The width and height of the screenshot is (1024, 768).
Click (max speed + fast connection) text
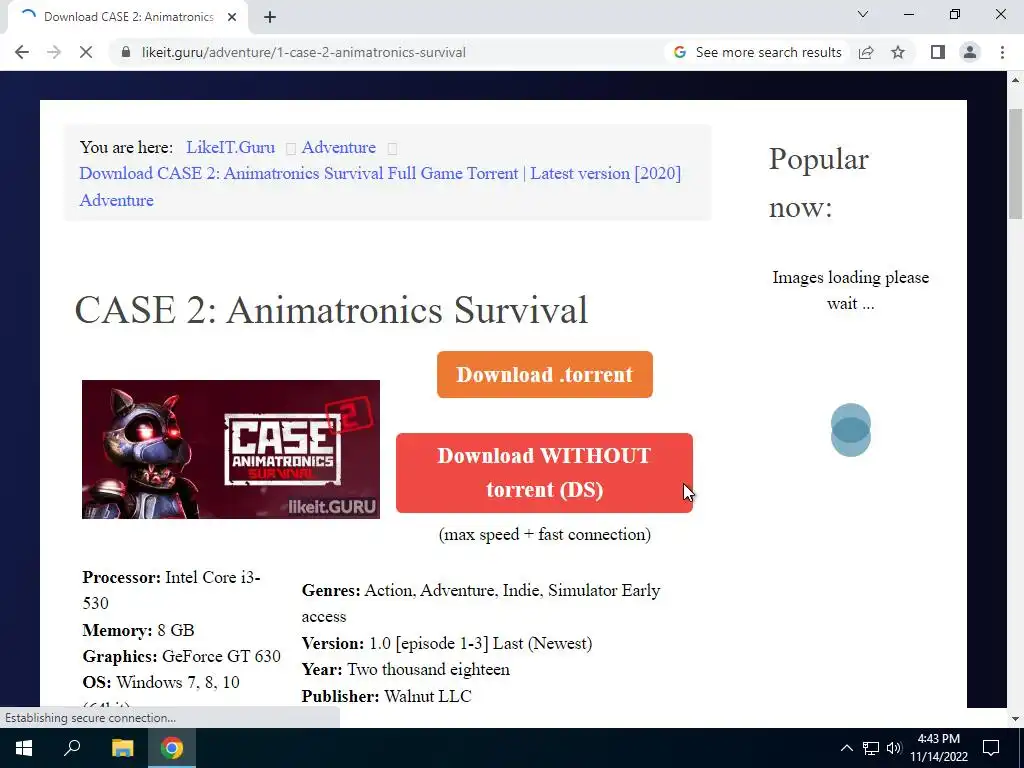tap(545, 534)
